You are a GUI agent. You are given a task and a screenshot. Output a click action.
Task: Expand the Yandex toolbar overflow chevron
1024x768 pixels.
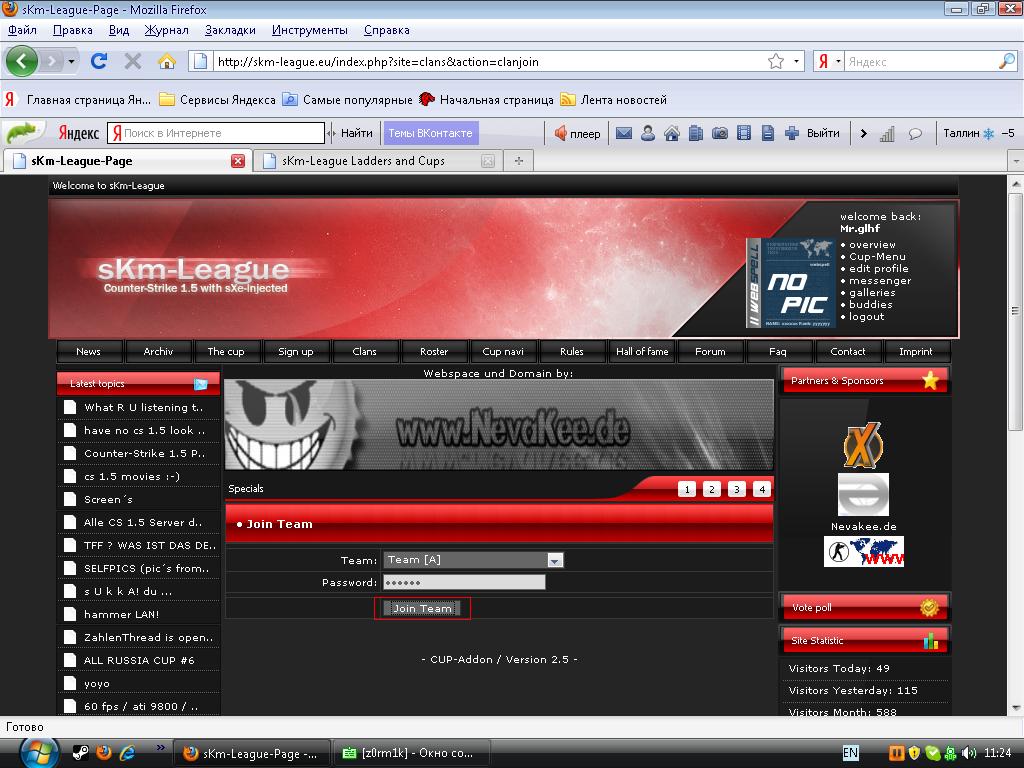click(863, 133)
